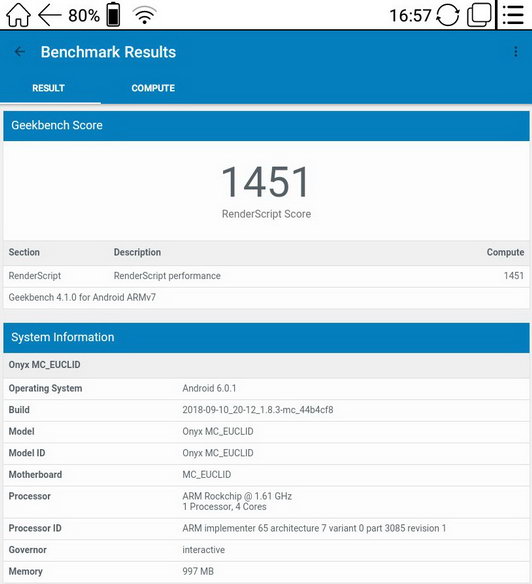Switch to the RESULT tab
This screenshot has height=584, width=532.
point(48,88)
